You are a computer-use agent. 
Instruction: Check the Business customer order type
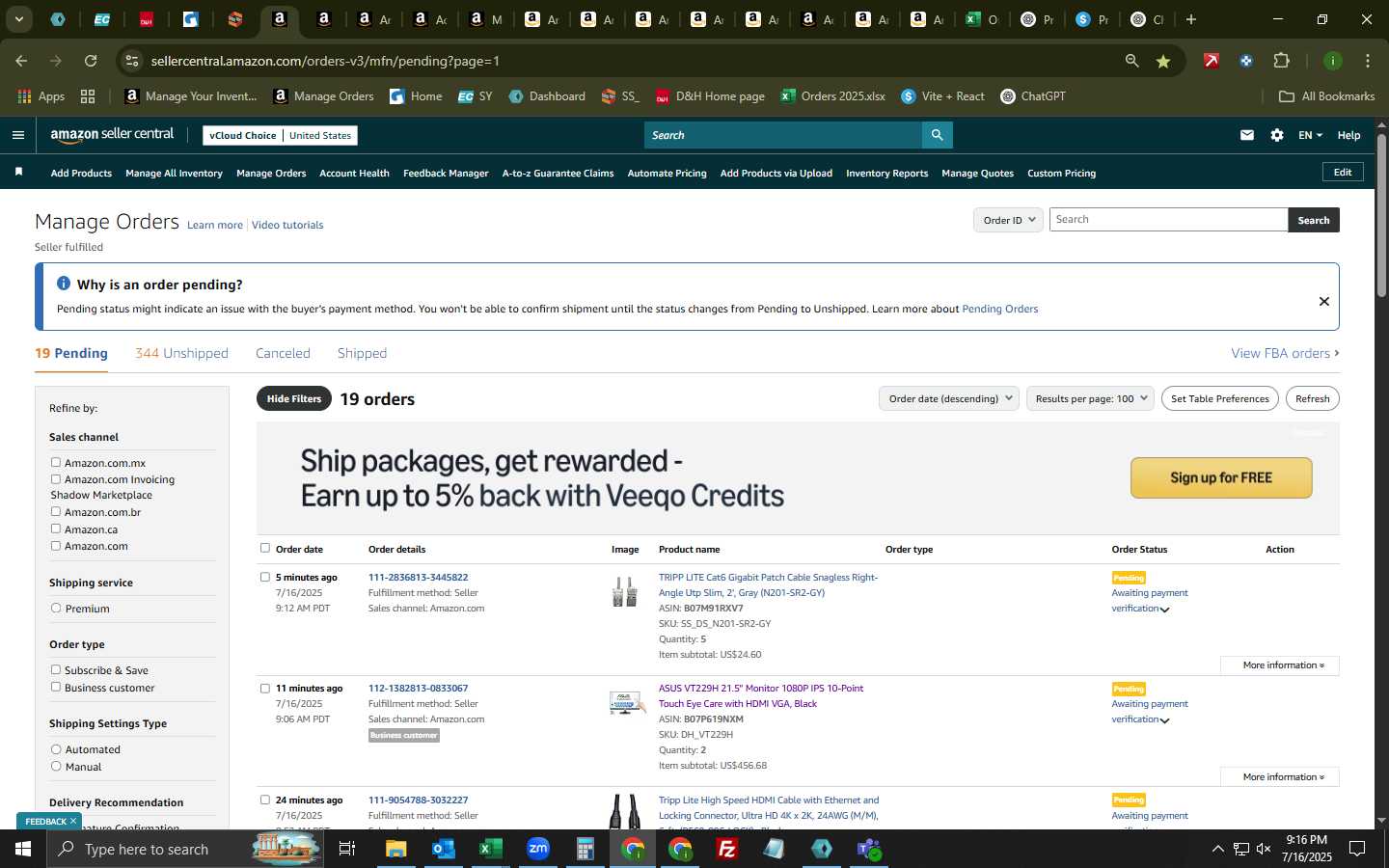pos(56,688)
